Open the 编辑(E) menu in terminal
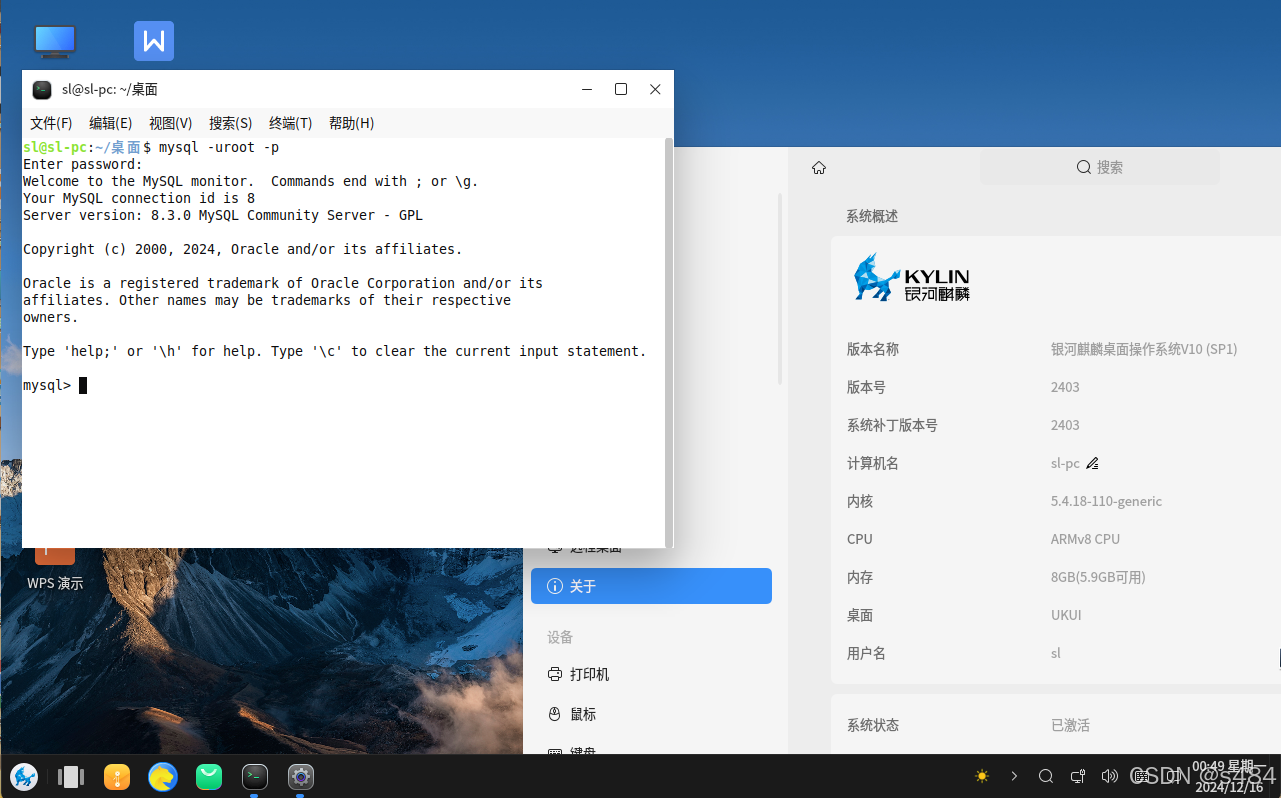 point(111,123)
